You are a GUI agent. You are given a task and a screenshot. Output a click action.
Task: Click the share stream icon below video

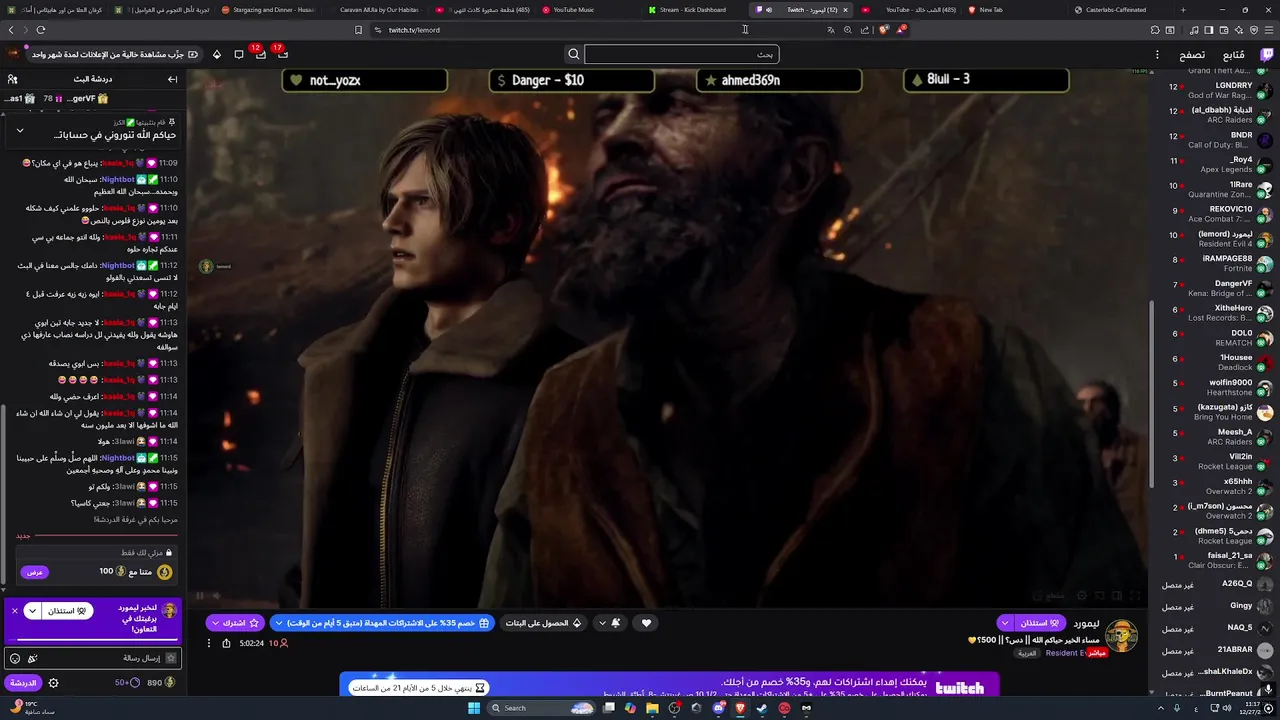click(226, 643)
